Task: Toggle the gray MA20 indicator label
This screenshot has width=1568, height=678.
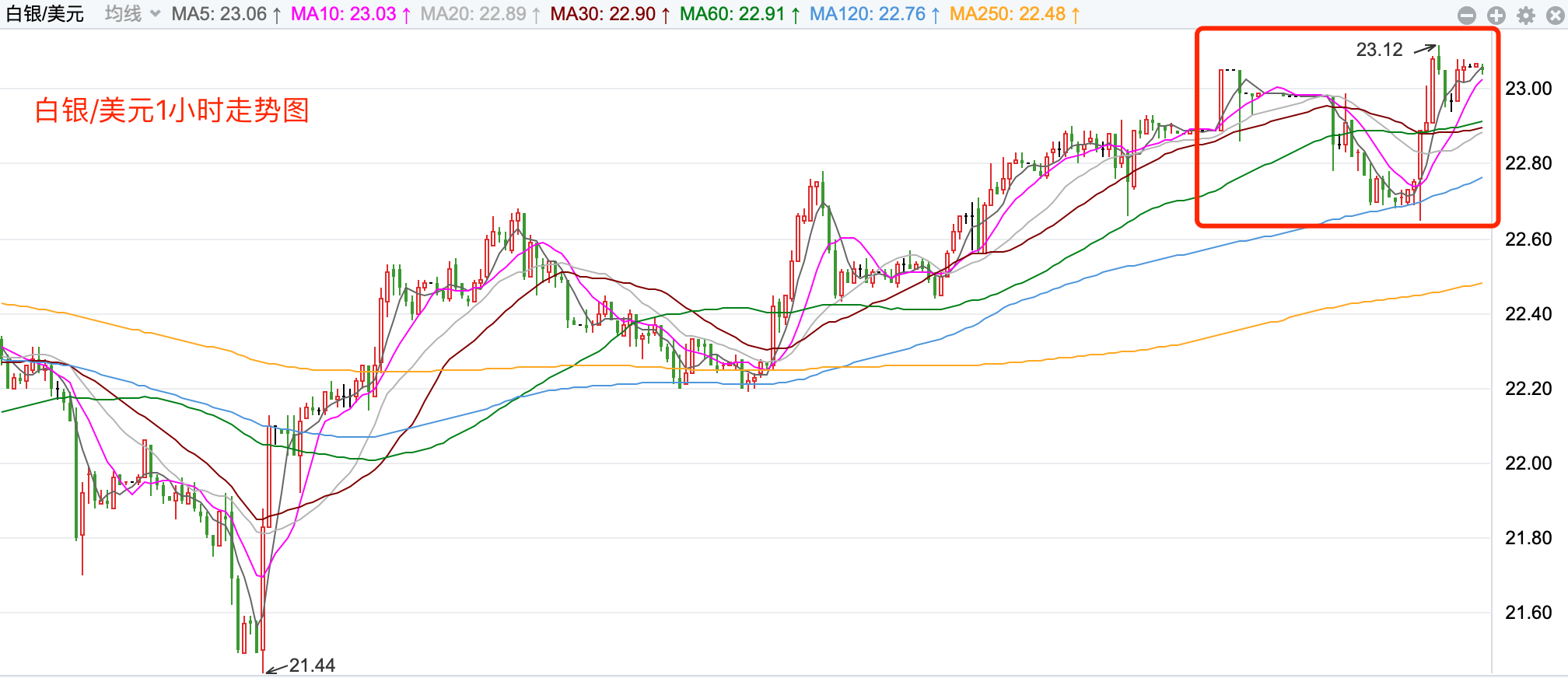Action: [x=480, y=14]
